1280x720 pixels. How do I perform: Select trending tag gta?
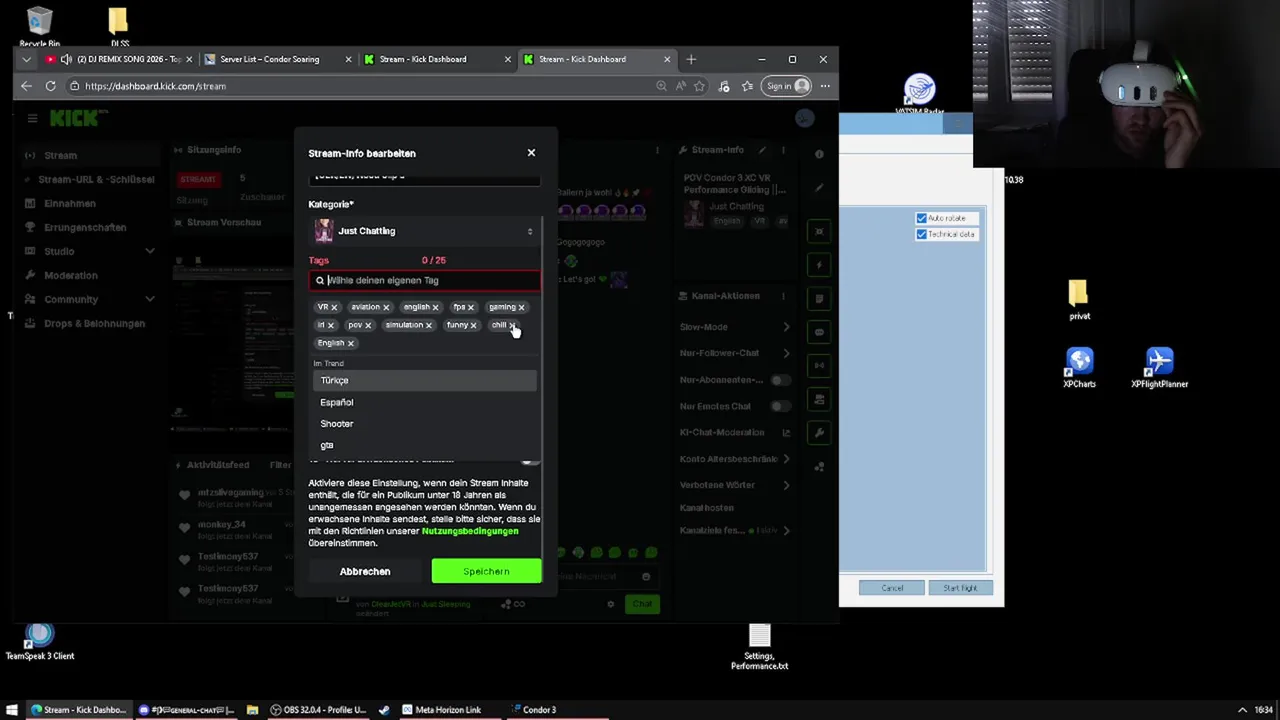tap(424, 445)
